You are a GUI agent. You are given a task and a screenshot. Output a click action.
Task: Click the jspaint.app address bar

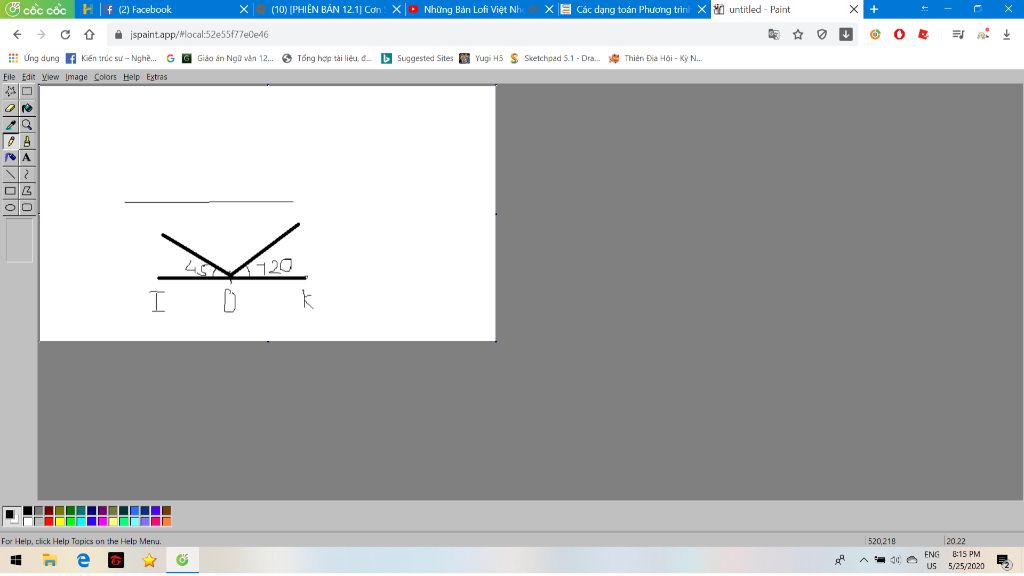(431, 35)
